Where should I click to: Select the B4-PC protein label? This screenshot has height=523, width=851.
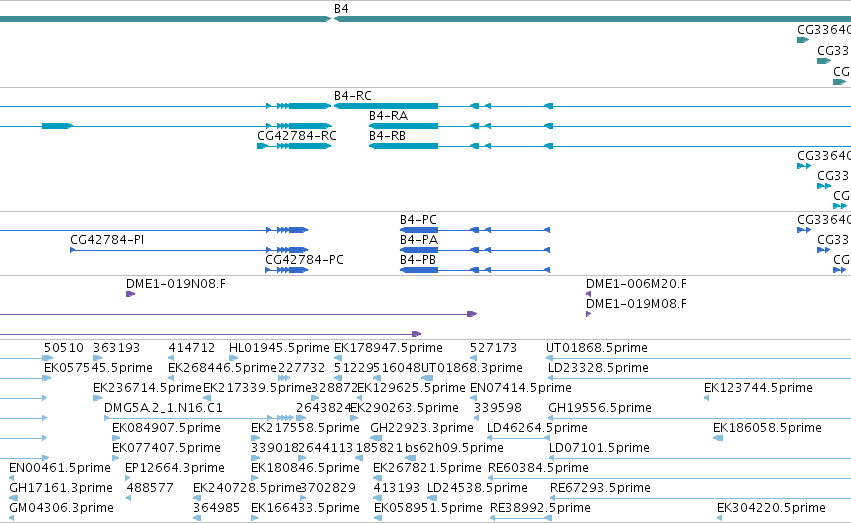point(418,220)
